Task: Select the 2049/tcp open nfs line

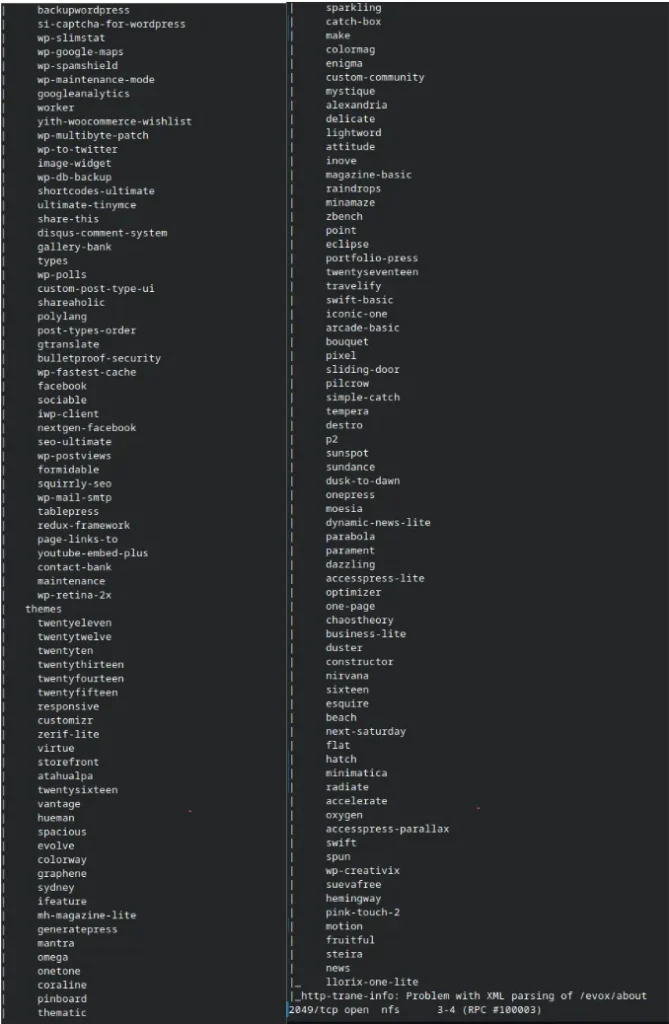Action: click(x=415, y=1010)
